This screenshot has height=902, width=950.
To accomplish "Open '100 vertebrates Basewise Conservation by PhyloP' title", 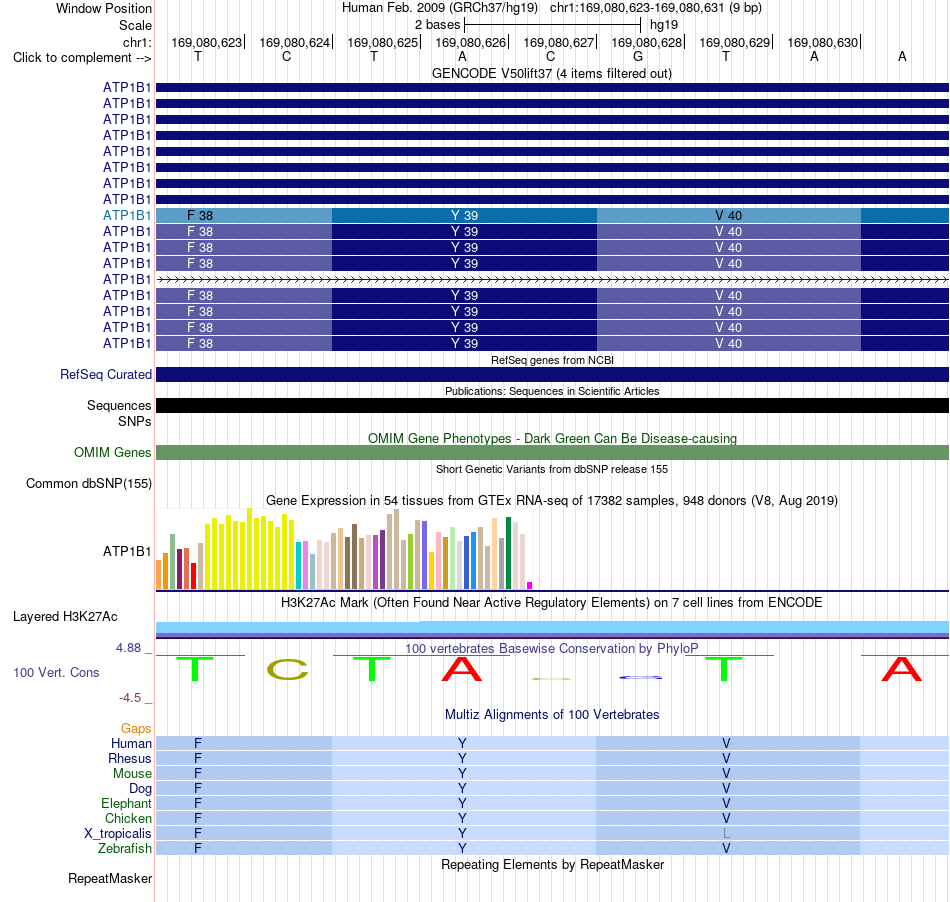I will [x=551, y=648].
